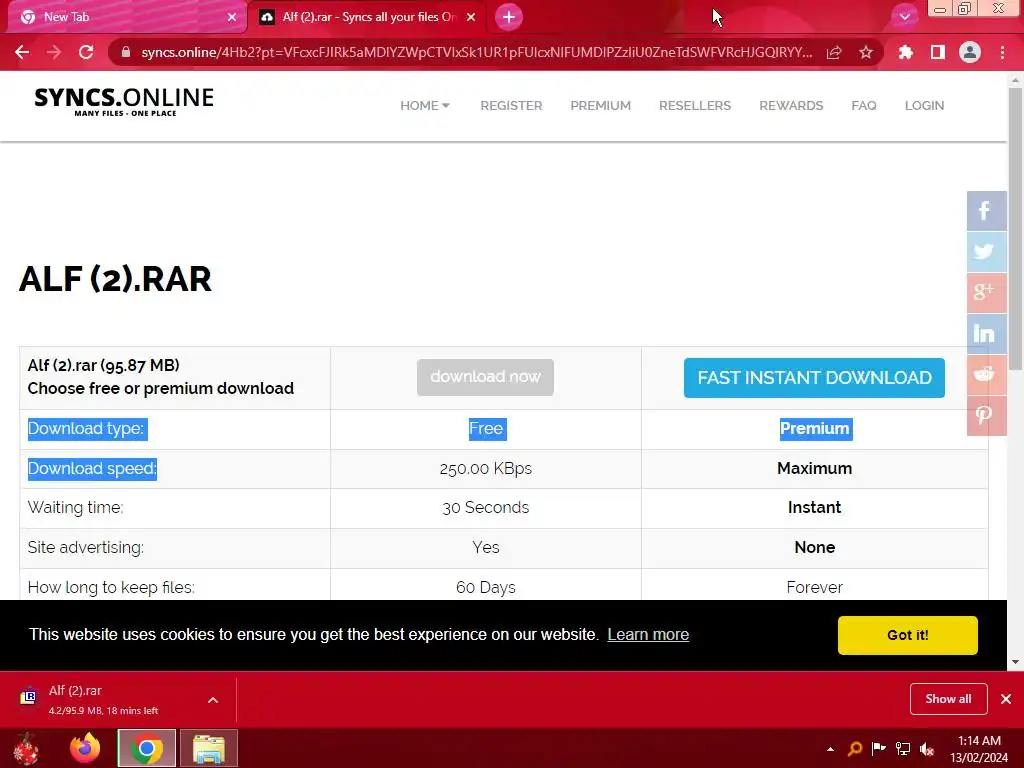
Task: Open the REWARDS page
Action: point(791,106)
